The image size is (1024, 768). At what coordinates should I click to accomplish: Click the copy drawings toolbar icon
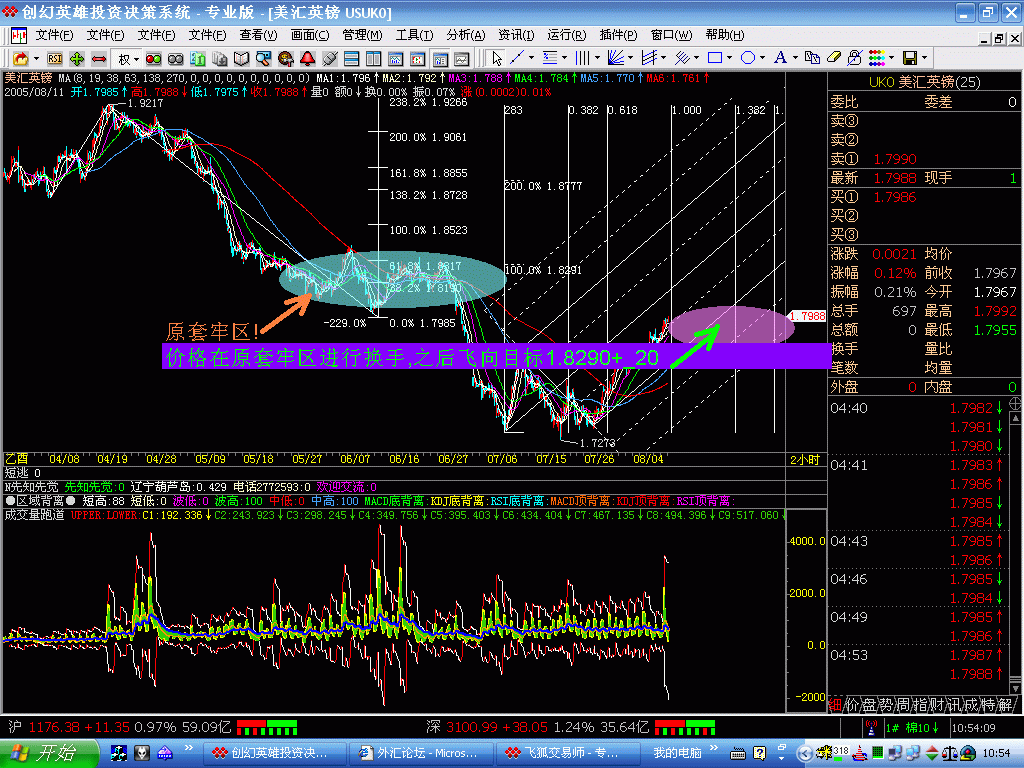point(812,58)
